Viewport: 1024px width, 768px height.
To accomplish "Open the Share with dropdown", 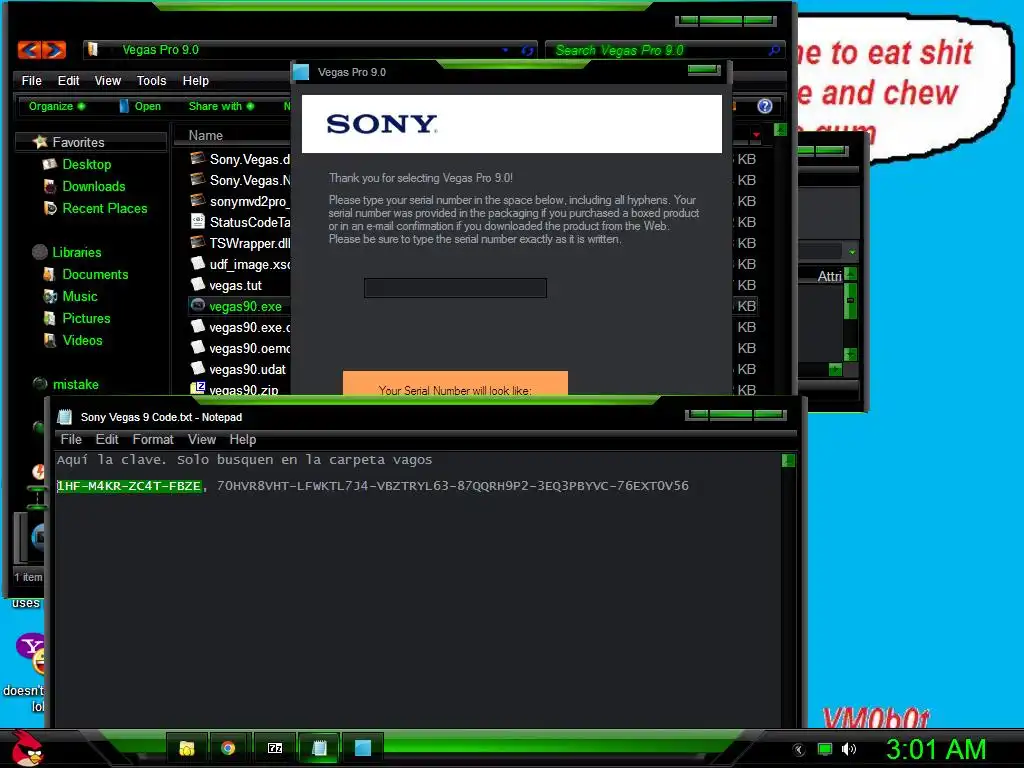I will pos(221,106).
